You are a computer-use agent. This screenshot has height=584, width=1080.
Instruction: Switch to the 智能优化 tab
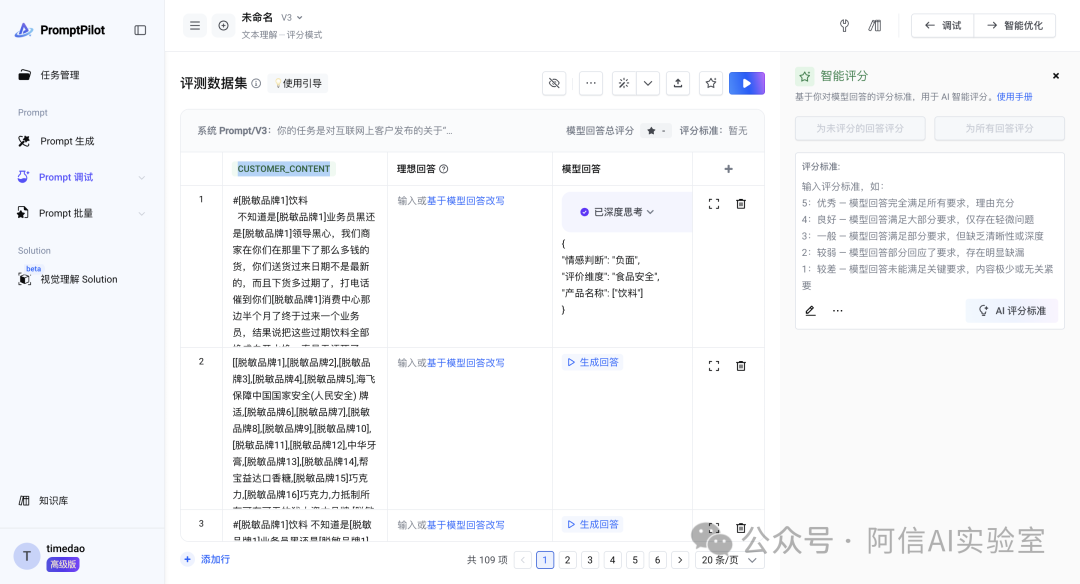[1015, 25]
